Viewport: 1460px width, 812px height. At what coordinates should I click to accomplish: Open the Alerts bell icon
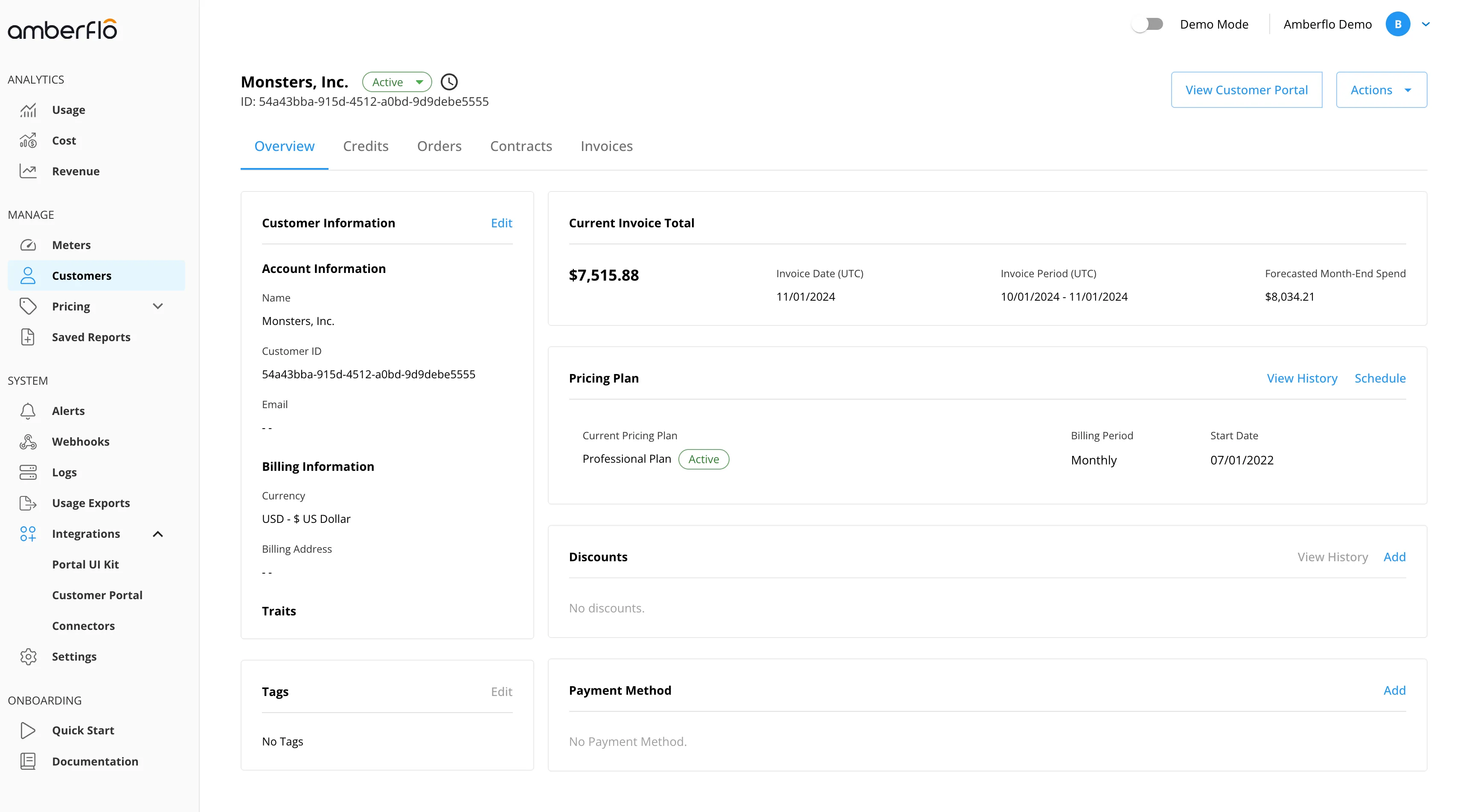tap(28, 411)
